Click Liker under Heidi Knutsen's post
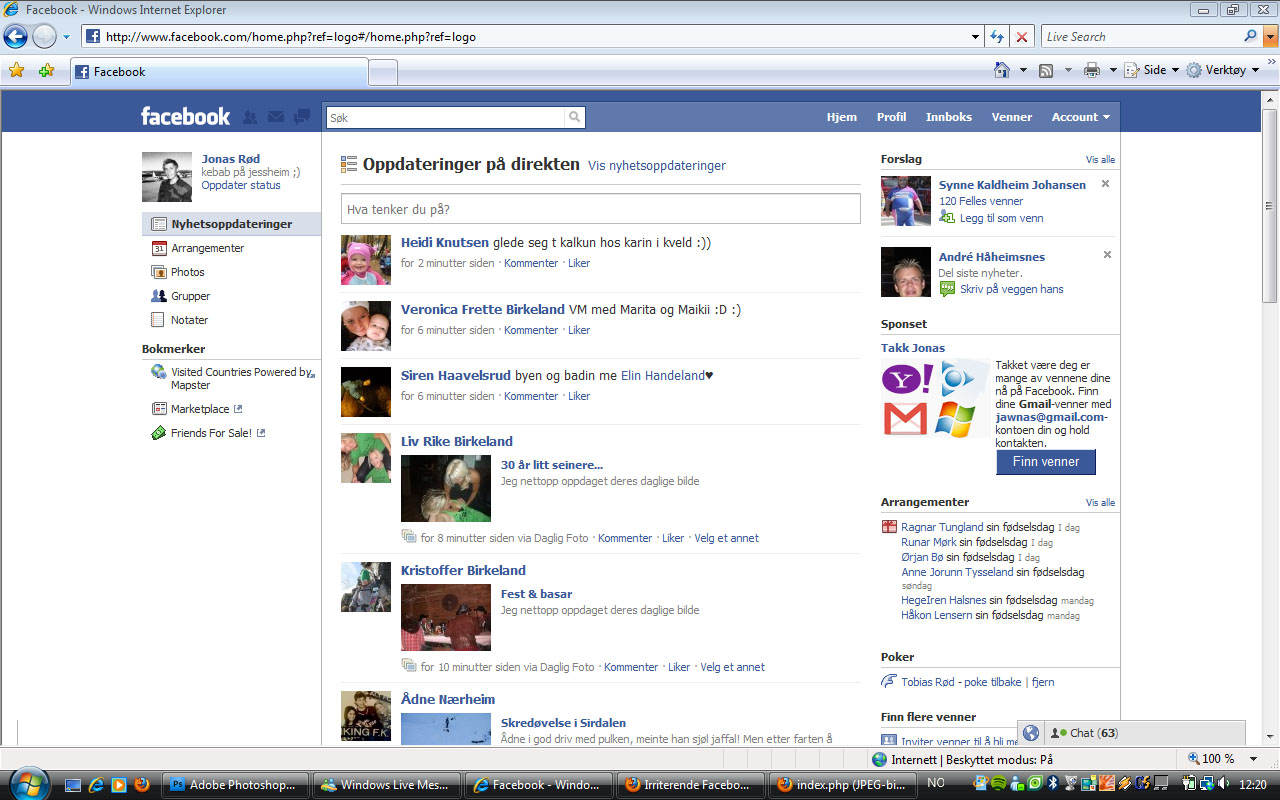This screenshot has width=1280, height=800. point(579,263)
